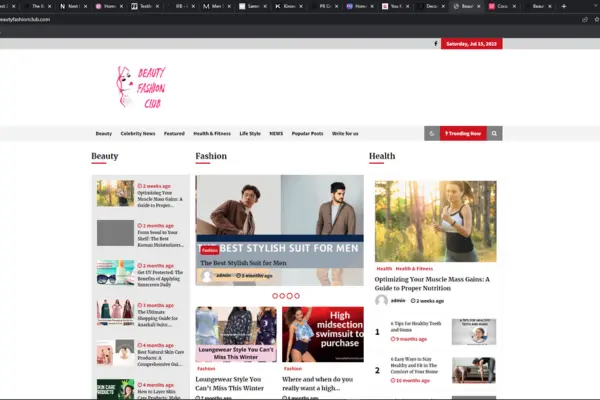Close the Textil browser tab
This screenshot has width=600, height=400.
tap(157, 6)
